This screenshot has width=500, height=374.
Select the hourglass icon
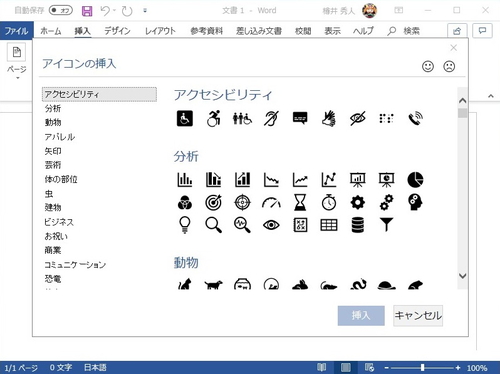point(300,202)
